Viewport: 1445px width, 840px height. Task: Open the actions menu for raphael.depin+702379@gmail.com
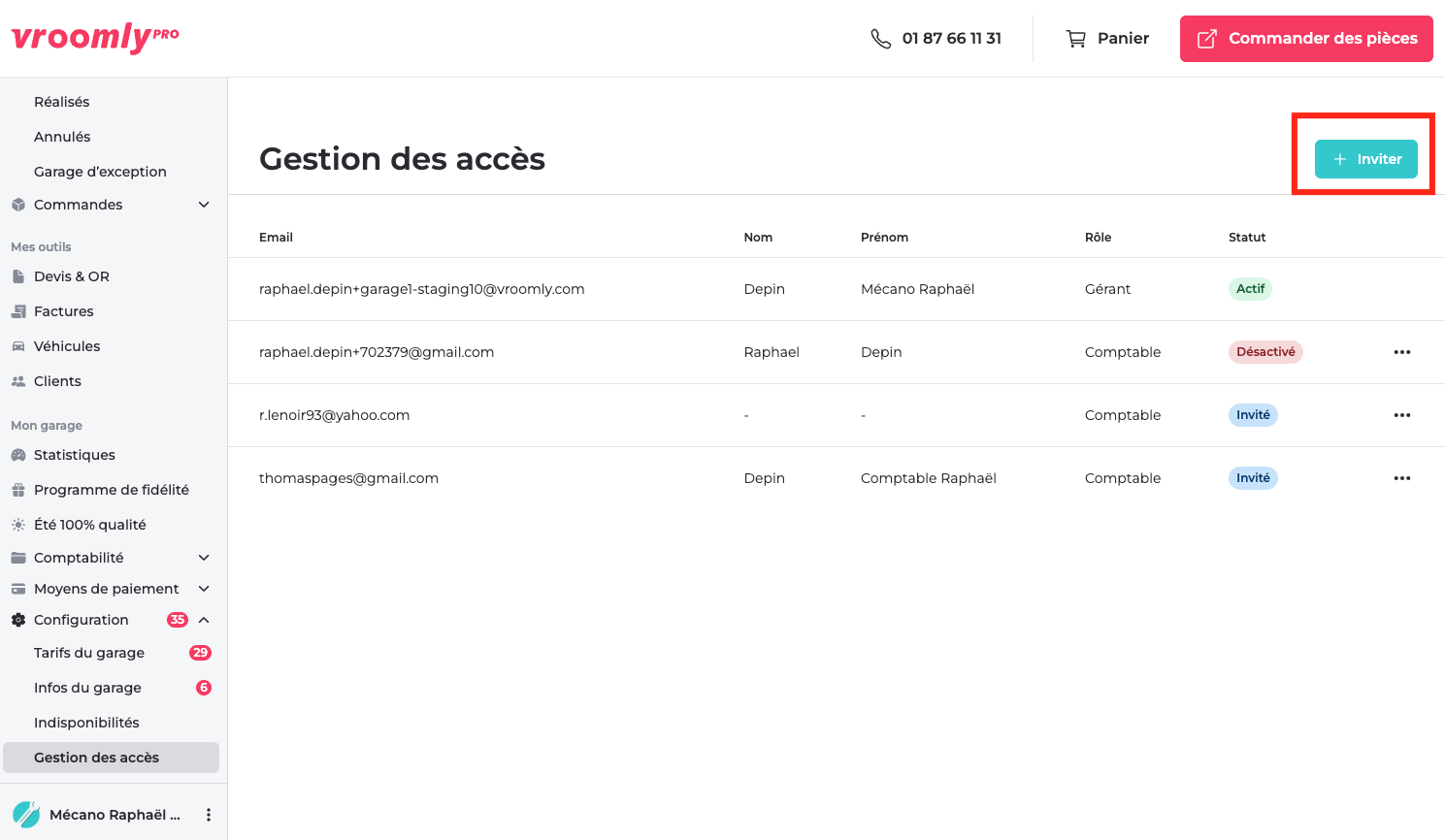pos(1402,352)
